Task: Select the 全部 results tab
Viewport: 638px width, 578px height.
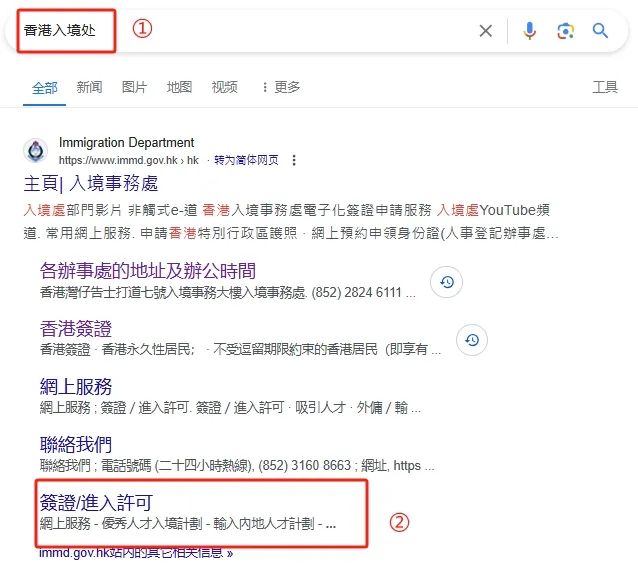Action: (45, 87)
